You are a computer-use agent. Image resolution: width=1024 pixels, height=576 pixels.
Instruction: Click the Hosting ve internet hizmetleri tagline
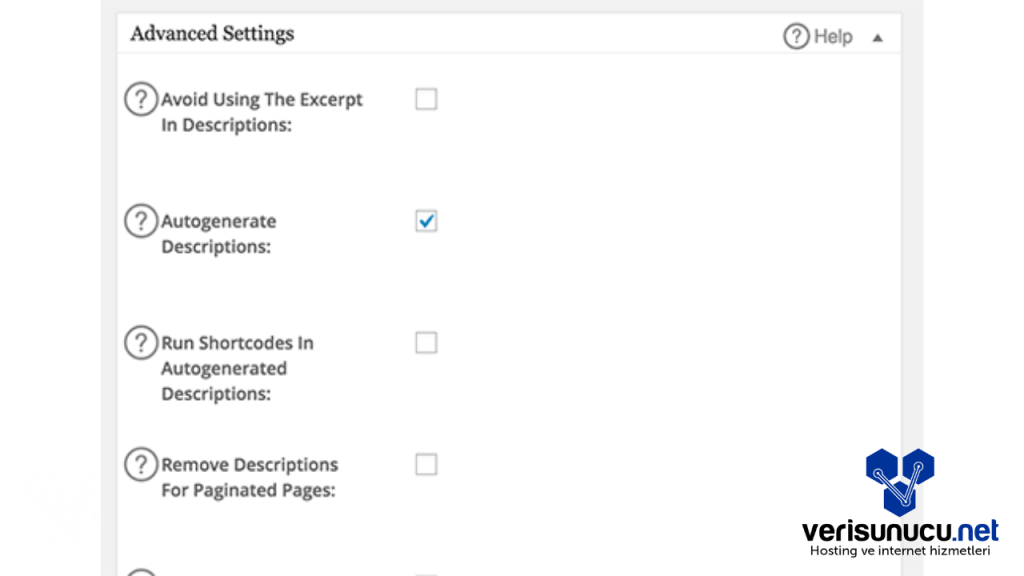pyautogui.click(x=900, y=551)
